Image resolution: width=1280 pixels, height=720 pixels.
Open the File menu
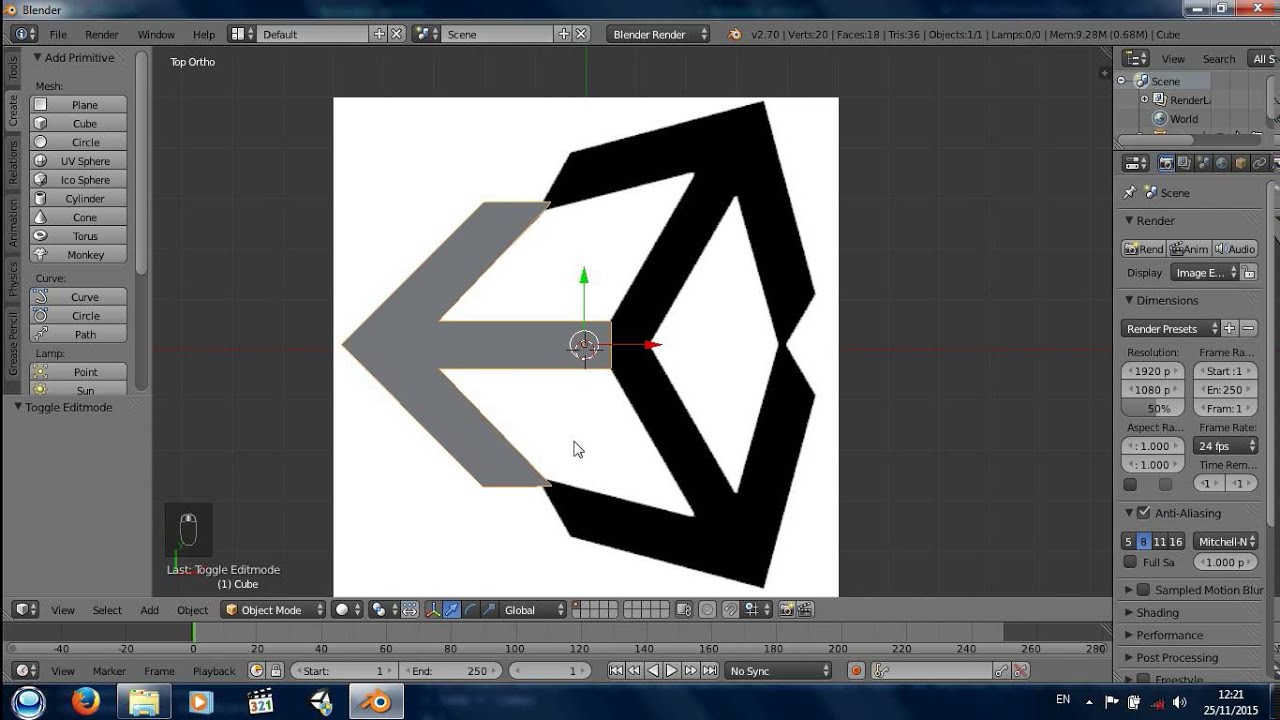(58, 34)
